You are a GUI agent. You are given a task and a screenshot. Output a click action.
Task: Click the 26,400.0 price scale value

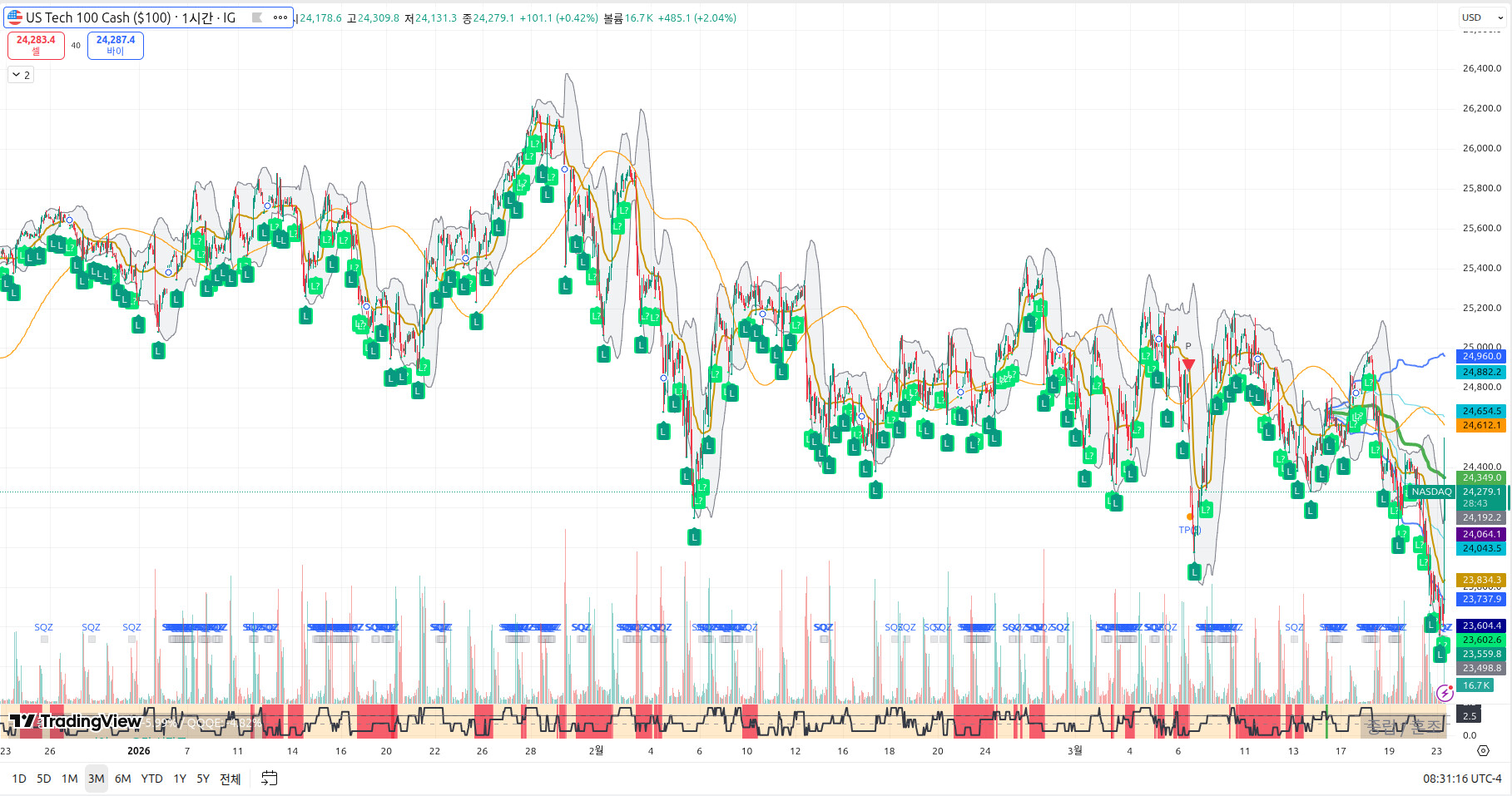click(x=1482, y=68)
